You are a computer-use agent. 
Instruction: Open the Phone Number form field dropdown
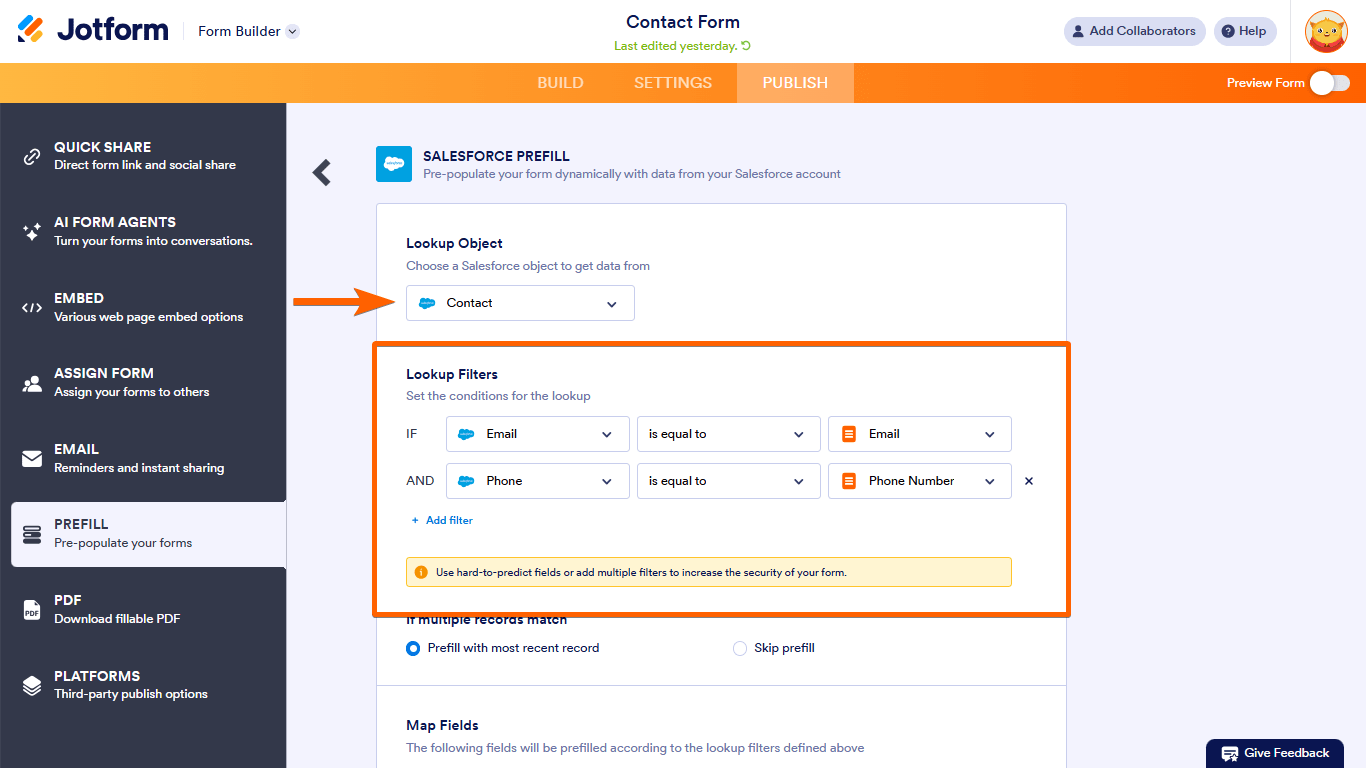[x=919, y=481]
